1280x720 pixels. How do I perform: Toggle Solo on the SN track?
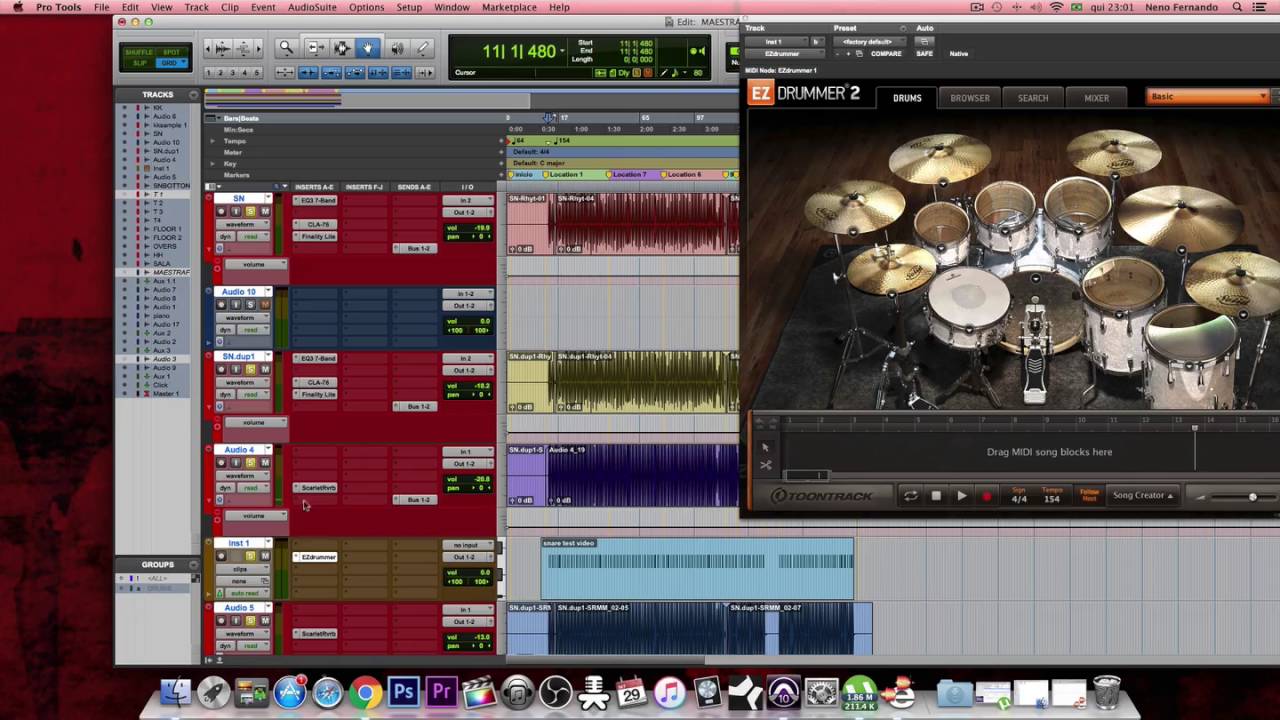pos(250,211)
